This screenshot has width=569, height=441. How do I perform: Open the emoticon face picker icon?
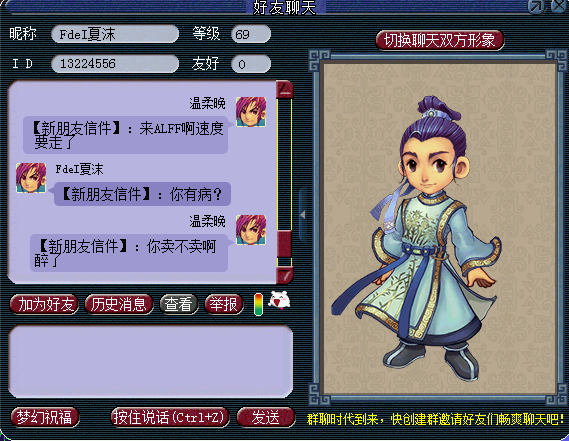(x=279, y=301)
